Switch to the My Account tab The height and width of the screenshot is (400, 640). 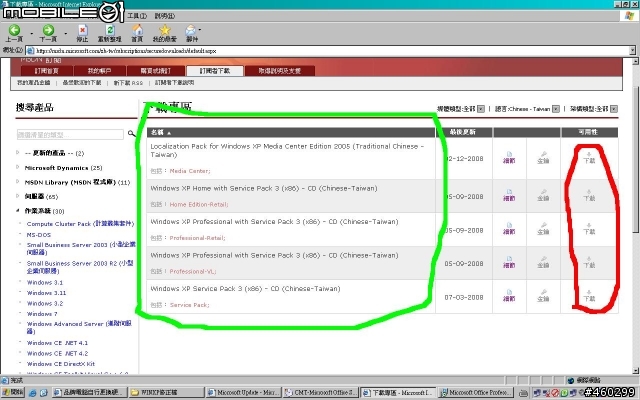pos(99,71)
